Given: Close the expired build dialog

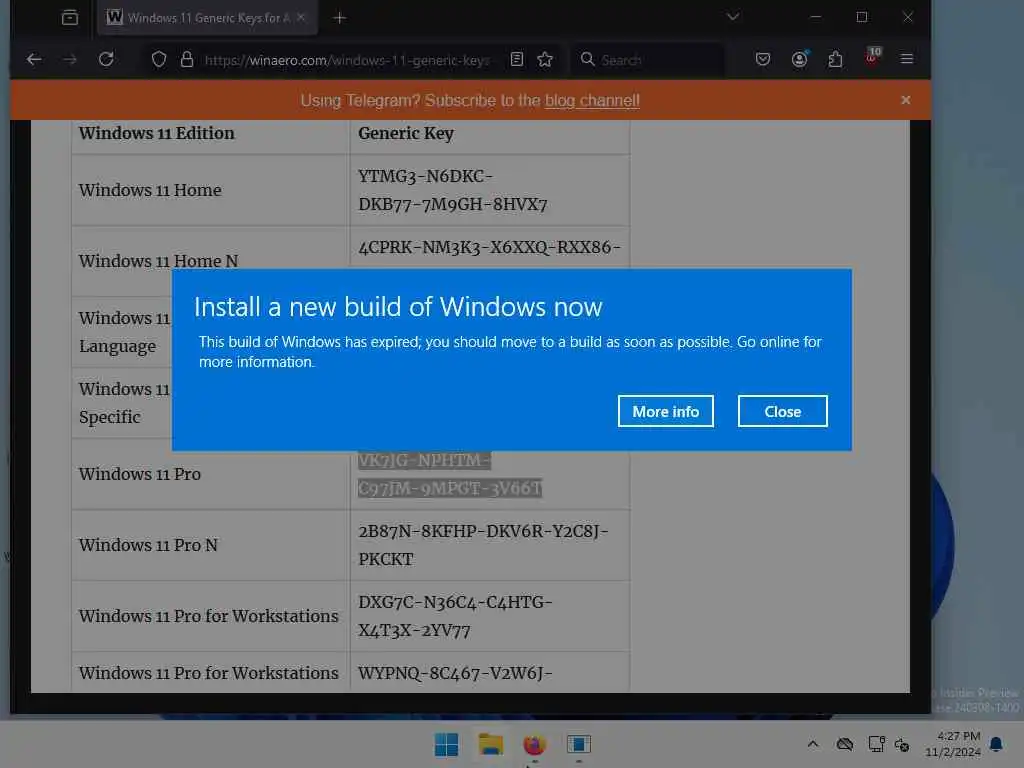Looking at the screenshot, I should tap(782, 411).
